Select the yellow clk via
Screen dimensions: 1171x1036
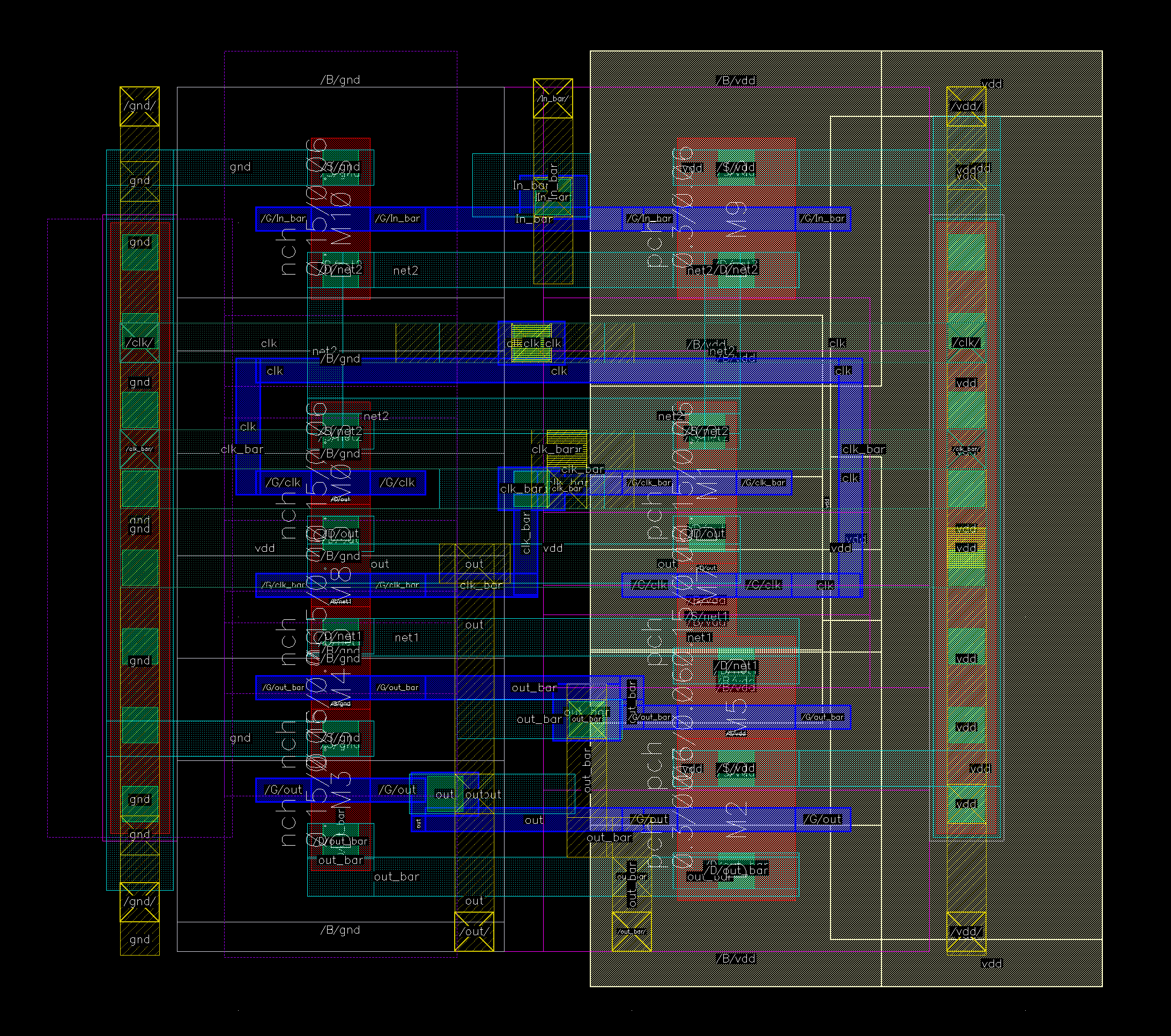click(531, 343)
